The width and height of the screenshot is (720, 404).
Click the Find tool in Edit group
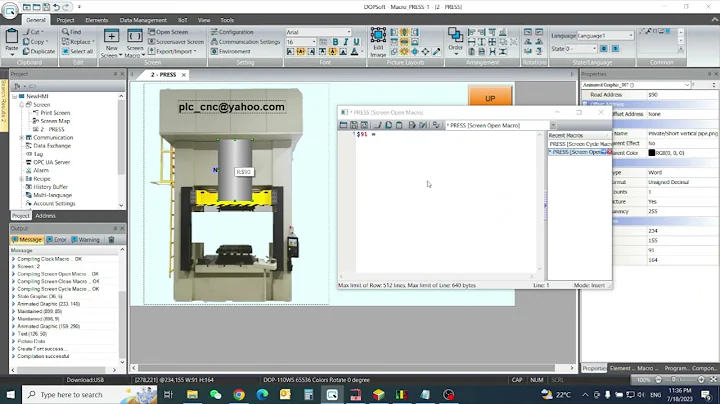tap(72, 32)
